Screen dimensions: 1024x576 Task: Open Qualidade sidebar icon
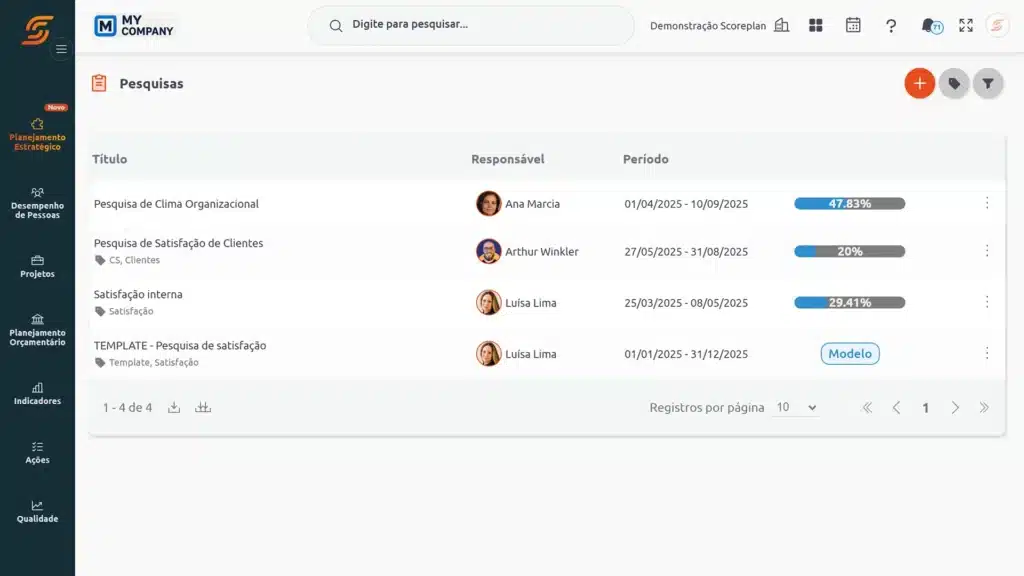(x=37, y=513)
